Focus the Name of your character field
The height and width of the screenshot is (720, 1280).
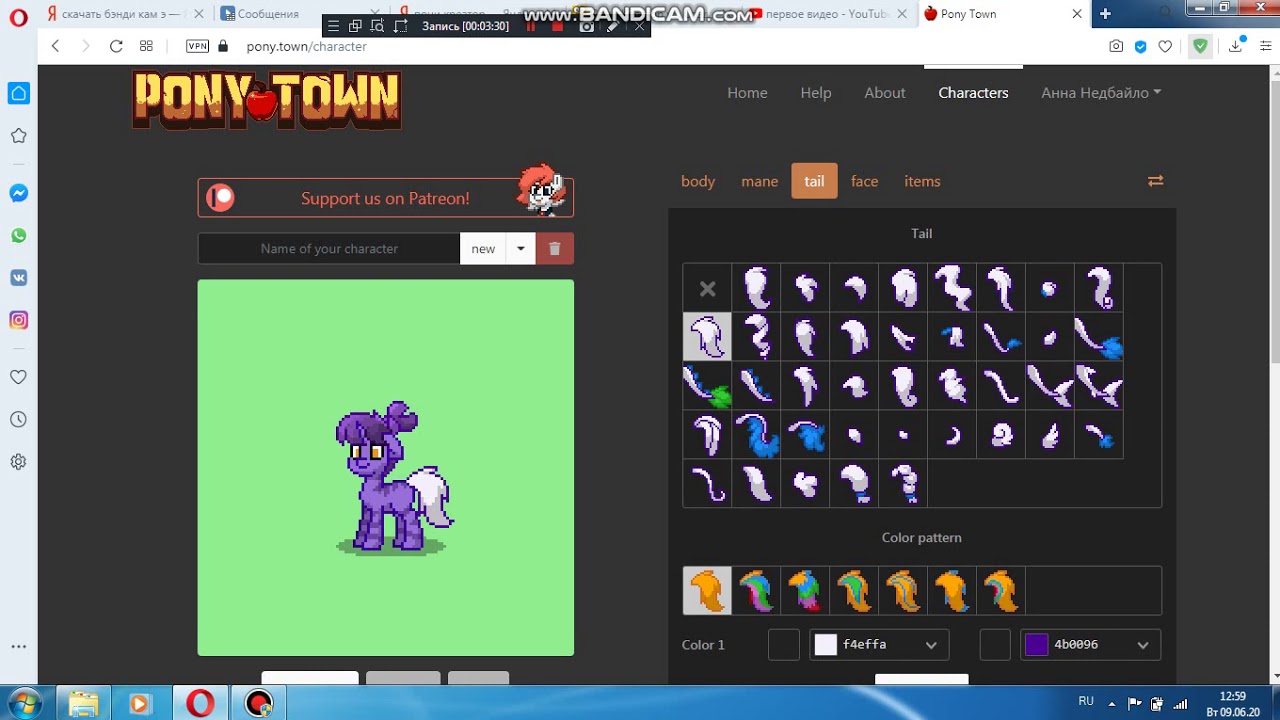329,249
